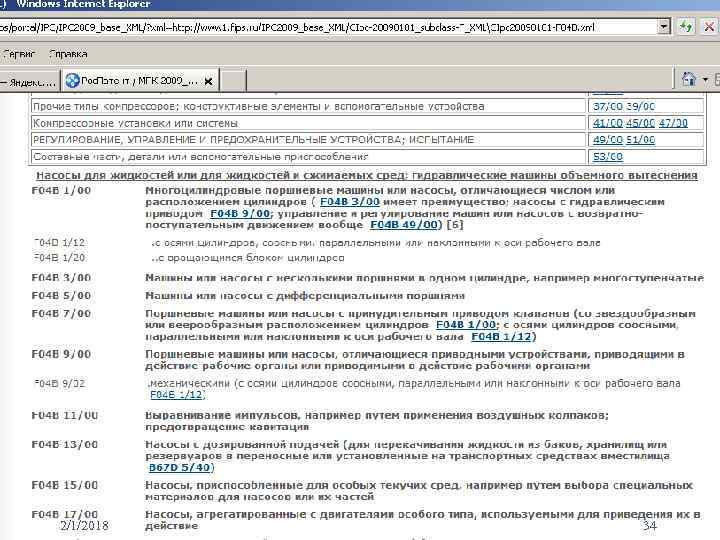Screen dimensions: 720x540
Task: Click row 'Компрессорные установки или системы'
Action: pyautogui.click(x=308, y=123)
